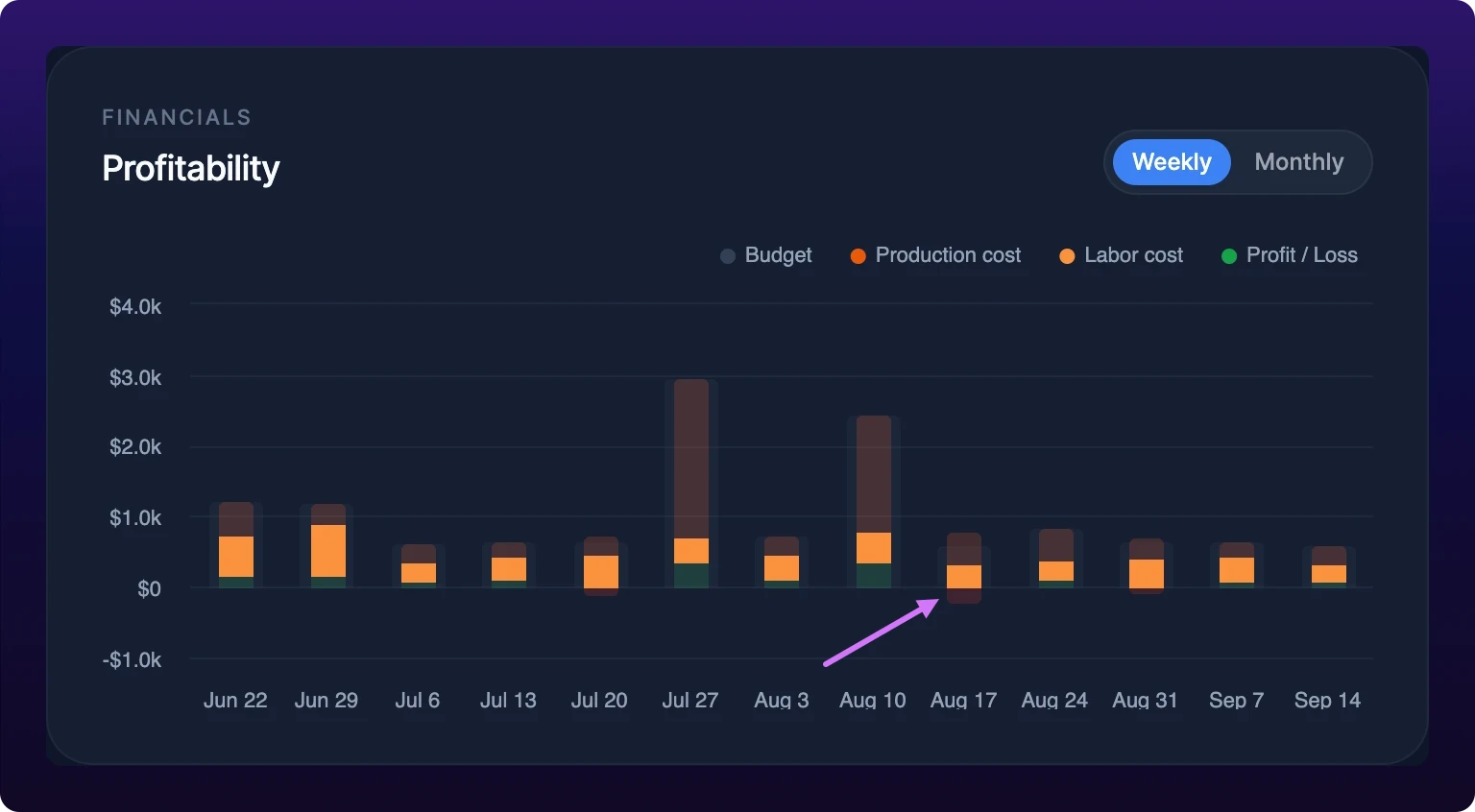Toggle the Budget legend item
Screen dimensions: 1475x812
pyautogui.click(x=766, y=255)
